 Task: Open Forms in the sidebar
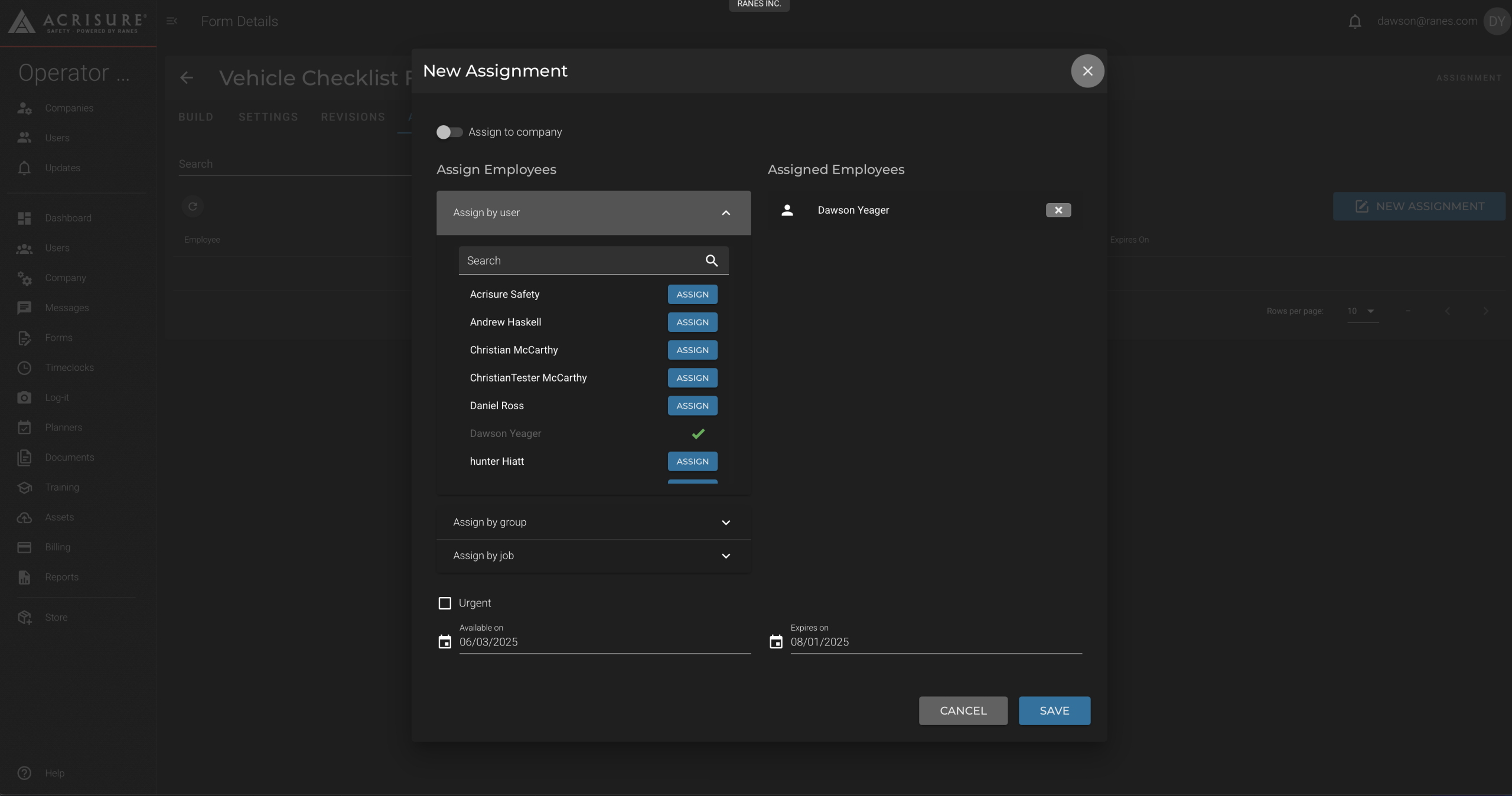[x=58, y=338]
